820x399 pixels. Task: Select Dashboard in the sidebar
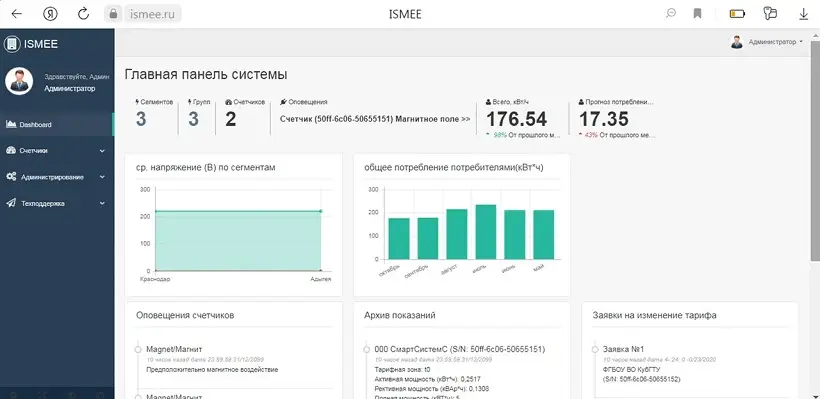[x=56, y=124]
